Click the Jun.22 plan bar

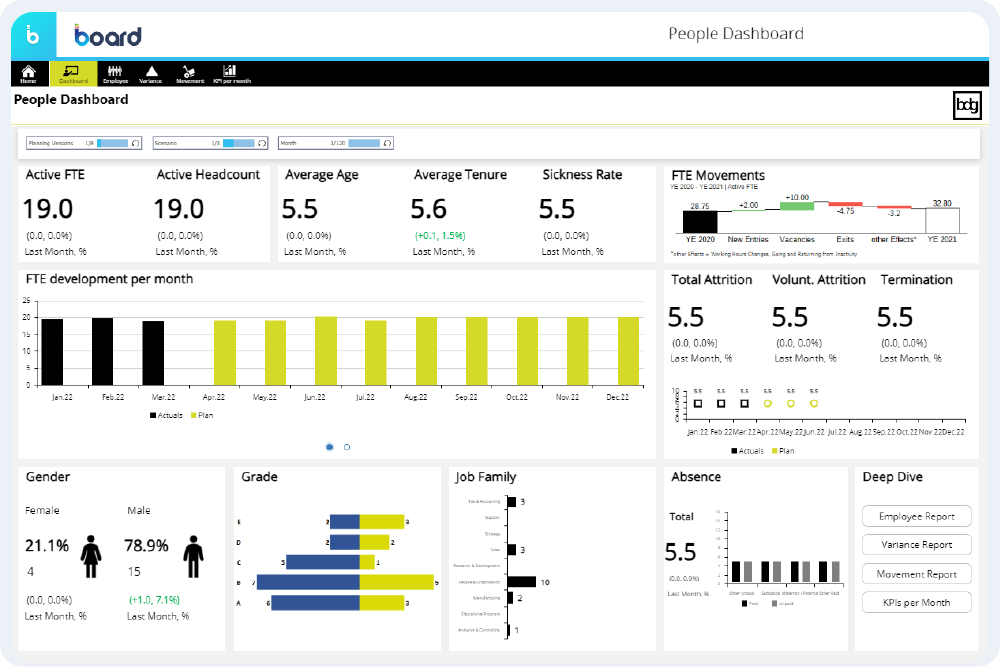(x=326, y=351)
